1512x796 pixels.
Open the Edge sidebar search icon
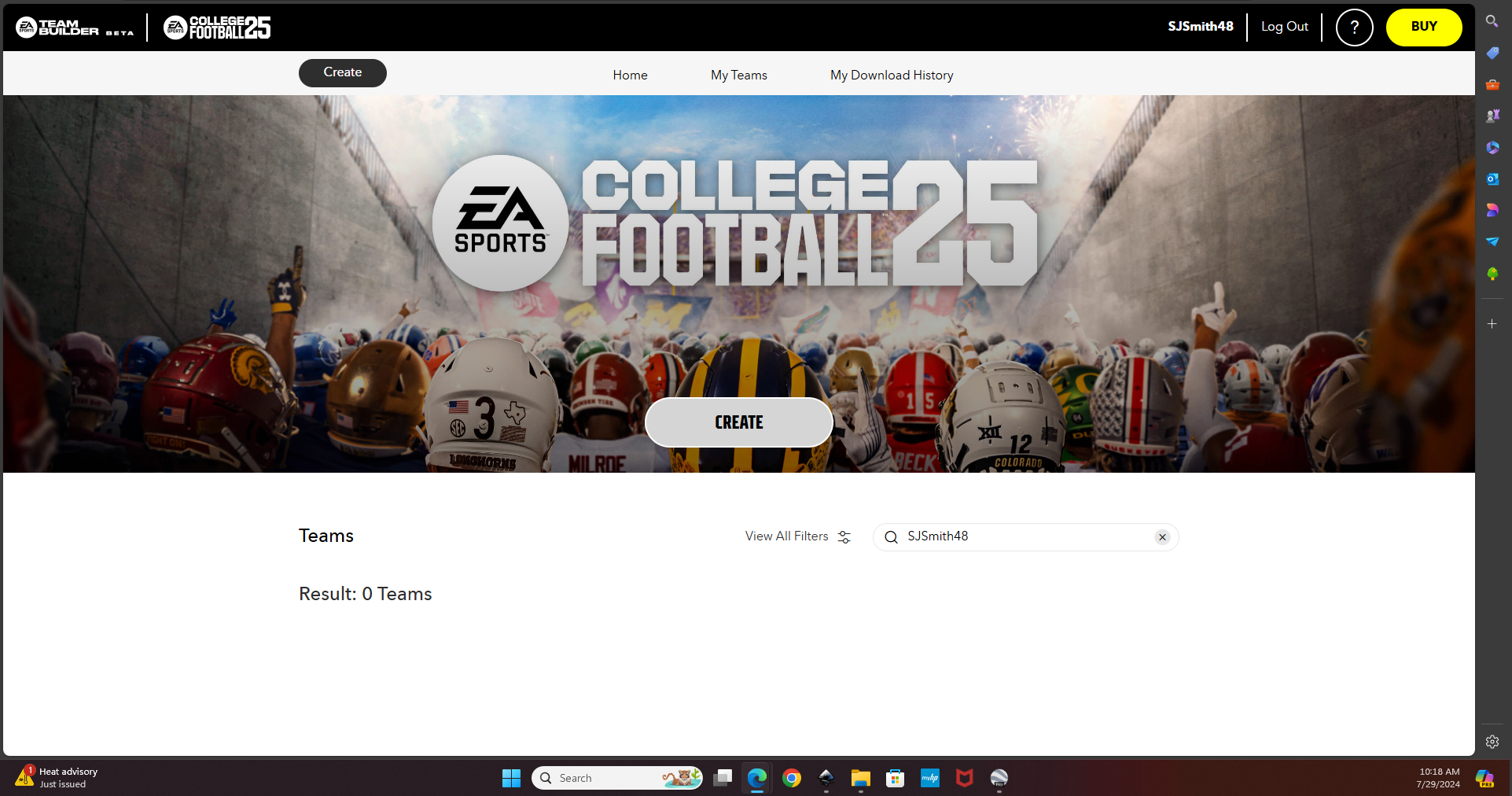[1492, 21]
